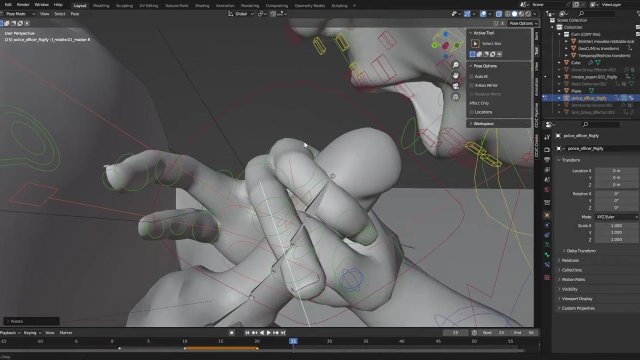Open the Bone properties tab icon
The height and width of the screenshot is (360, 640).
coord(547,255)
